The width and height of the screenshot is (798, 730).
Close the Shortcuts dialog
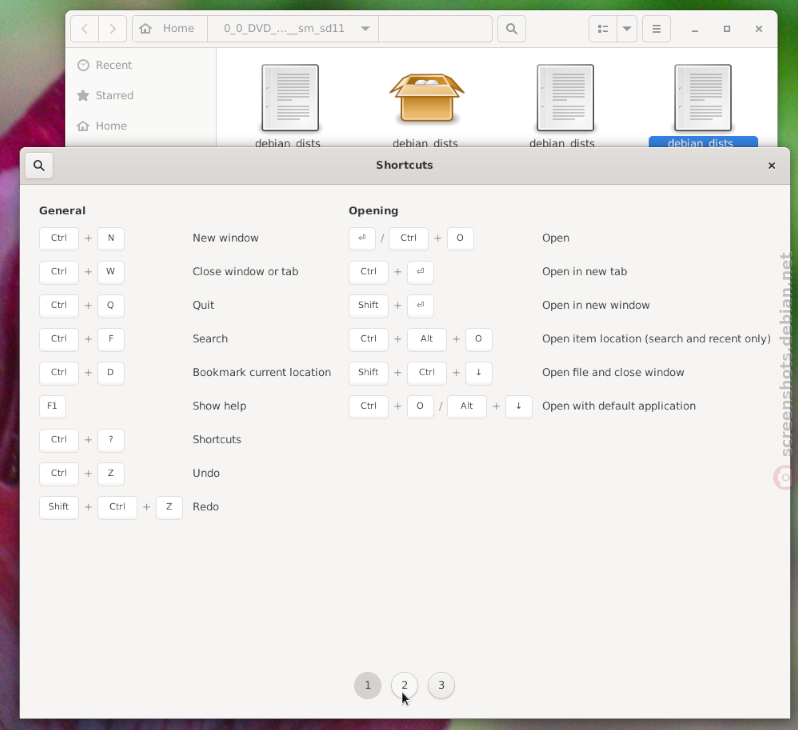tap(771, 165)
